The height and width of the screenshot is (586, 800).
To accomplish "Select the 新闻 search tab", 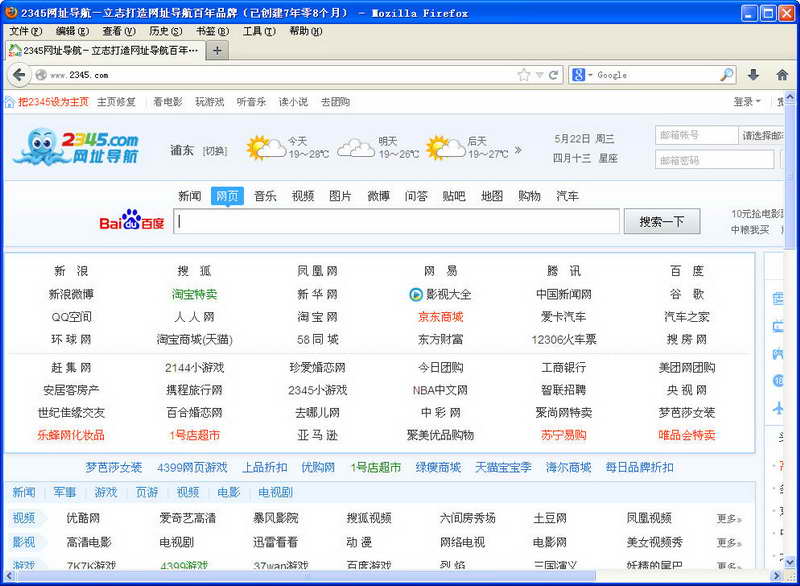I will coord(190,196).
